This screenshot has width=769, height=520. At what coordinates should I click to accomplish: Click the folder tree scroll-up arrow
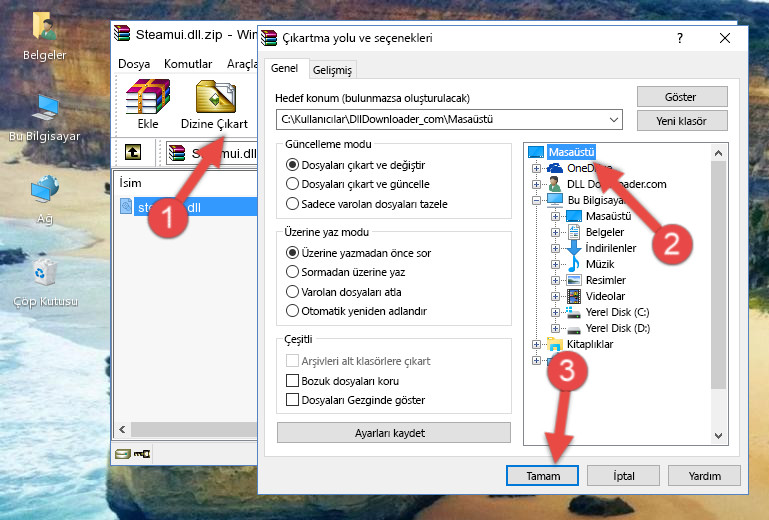click(x=718, y=153)
